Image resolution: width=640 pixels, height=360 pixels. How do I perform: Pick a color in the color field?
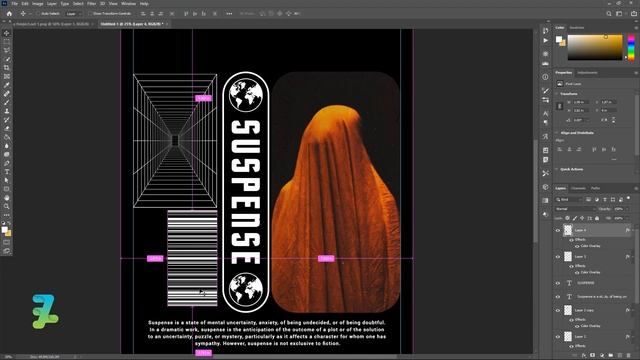click(x=595, y=47)
